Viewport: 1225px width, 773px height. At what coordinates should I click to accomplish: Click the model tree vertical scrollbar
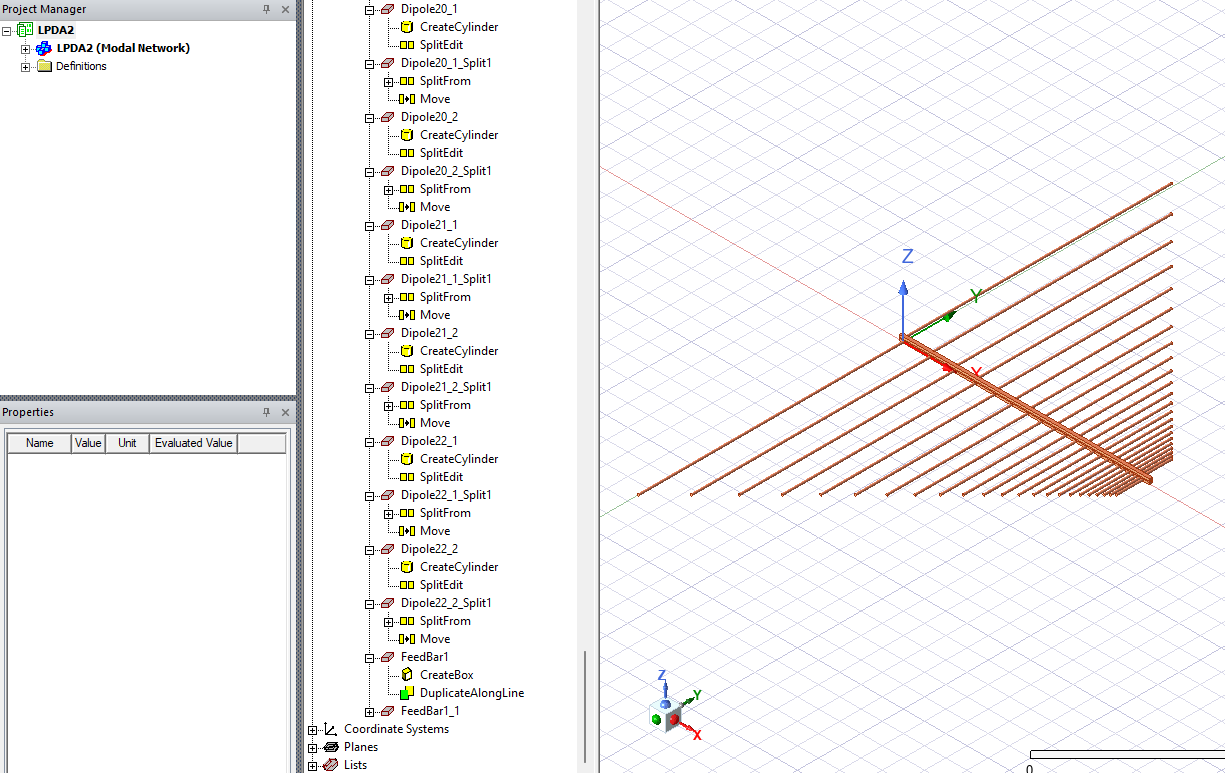tap(585, 706)
